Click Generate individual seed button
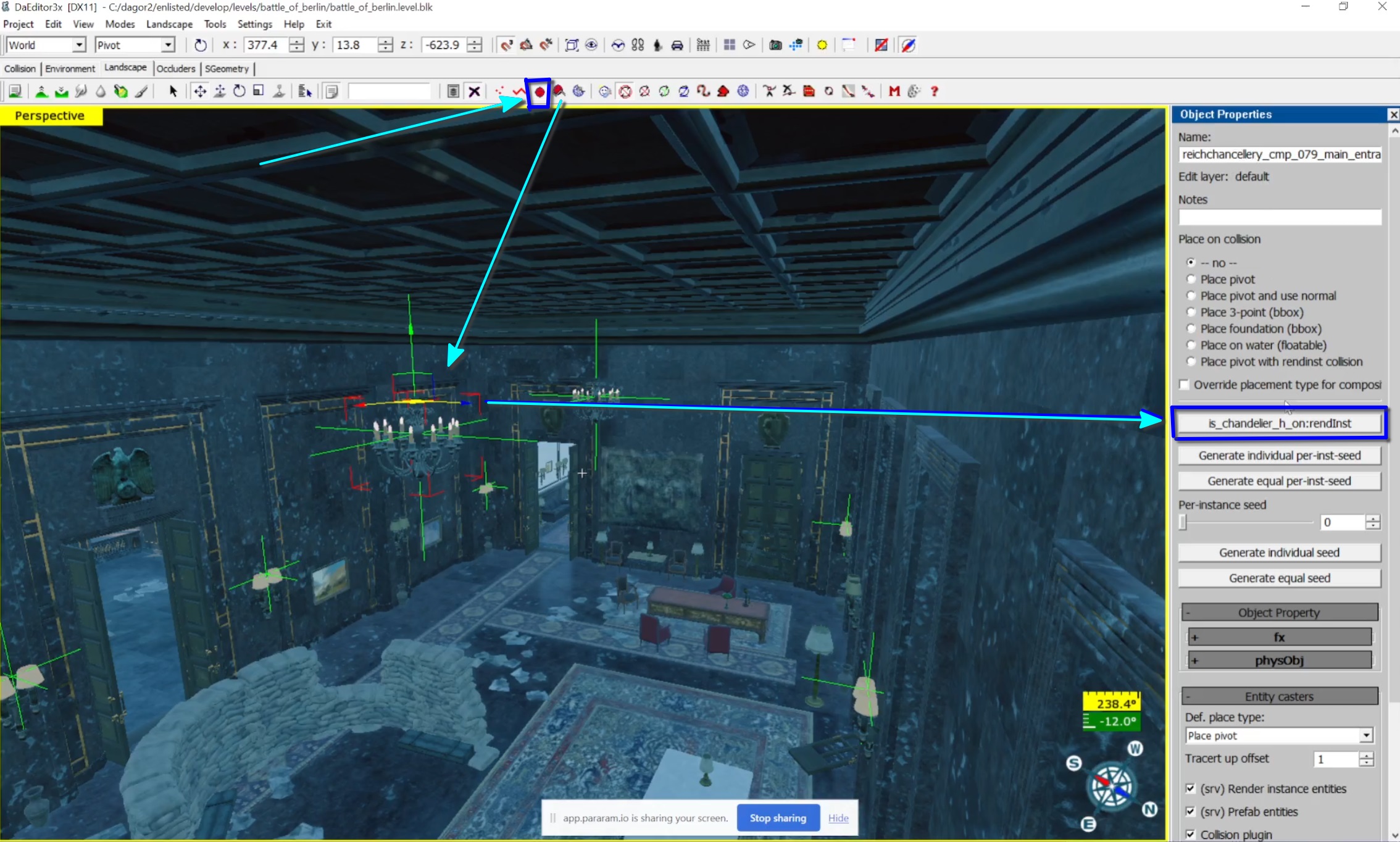The image size is (1400, 842). [x=1279, y=552]
